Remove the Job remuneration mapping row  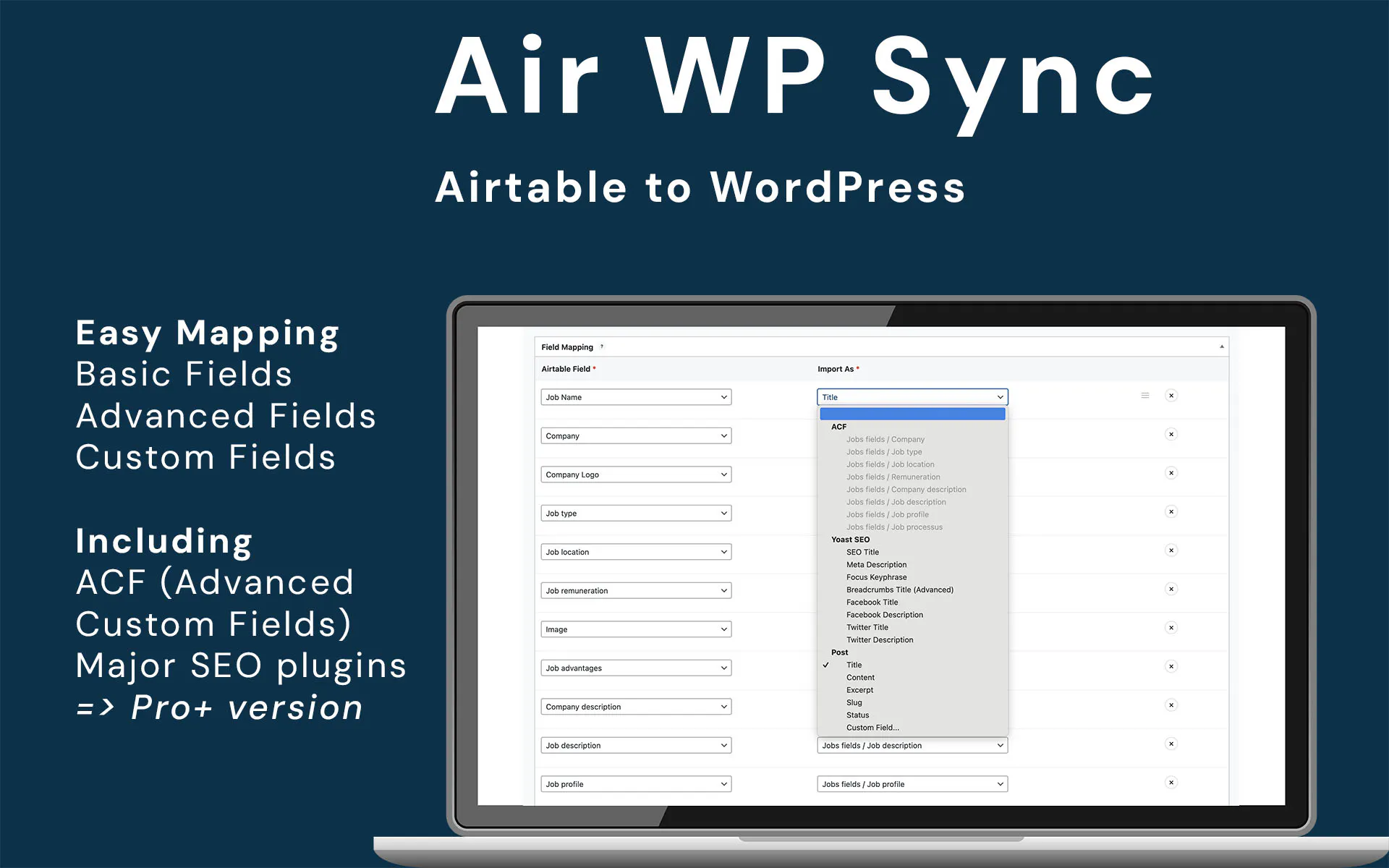tap(1171, 589)
